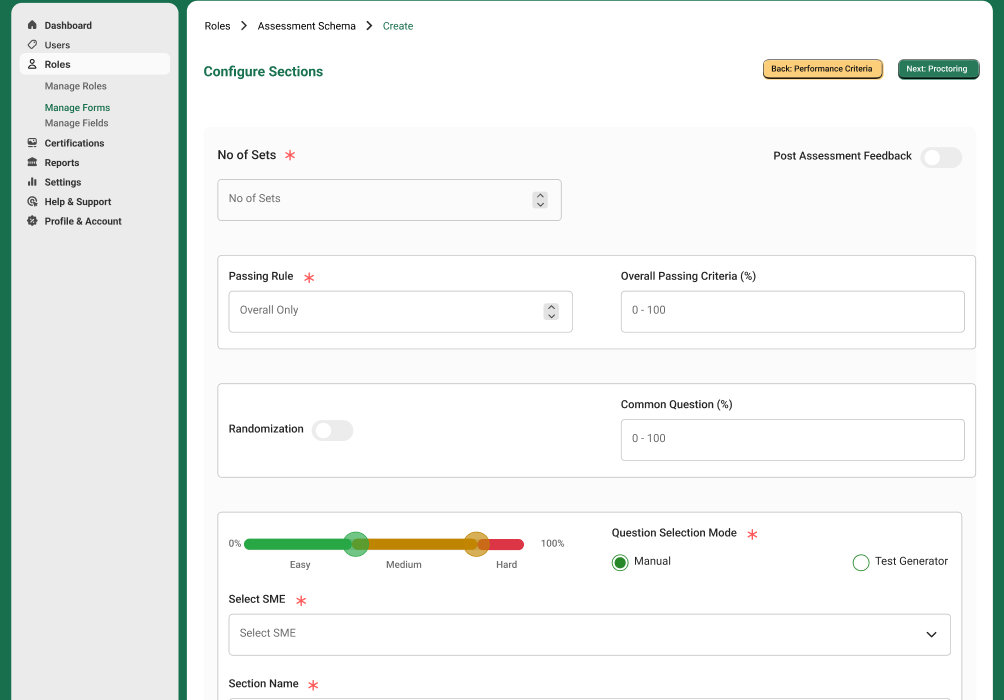Open Profile & Account

[32, 221]
